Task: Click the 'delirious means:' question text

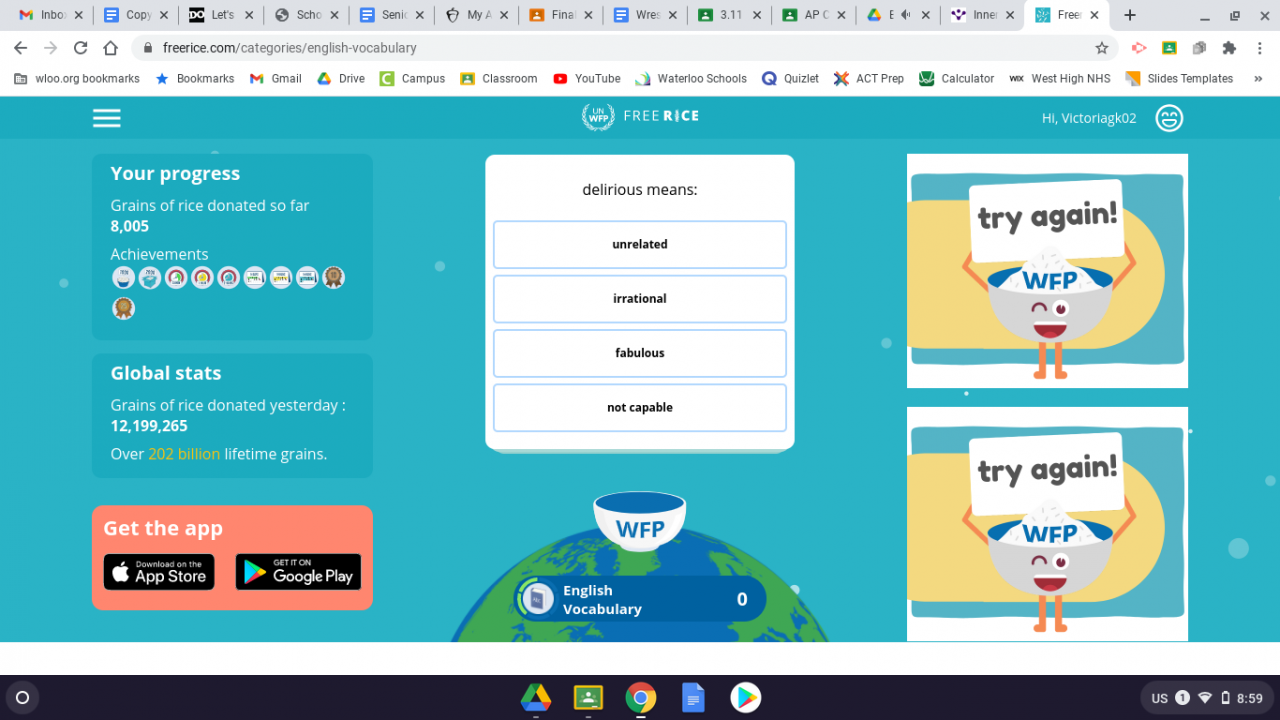Action: click(640, 190)
